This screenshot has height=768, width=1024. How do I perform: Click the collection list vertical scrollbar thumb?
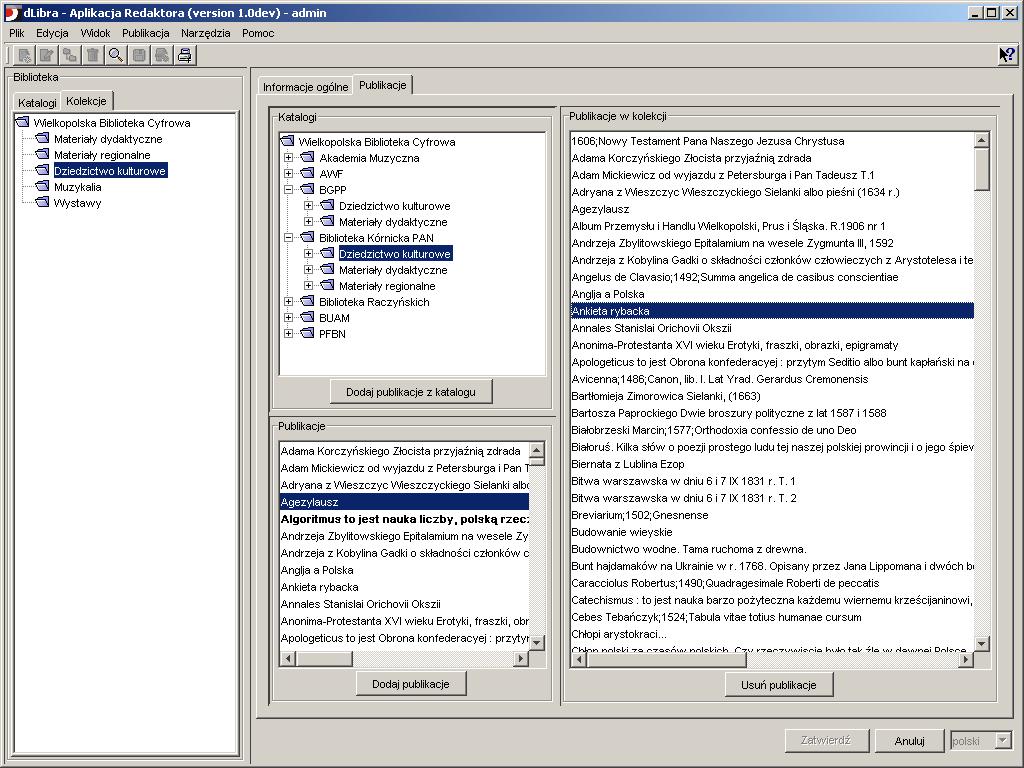click(x=982, y=170)
